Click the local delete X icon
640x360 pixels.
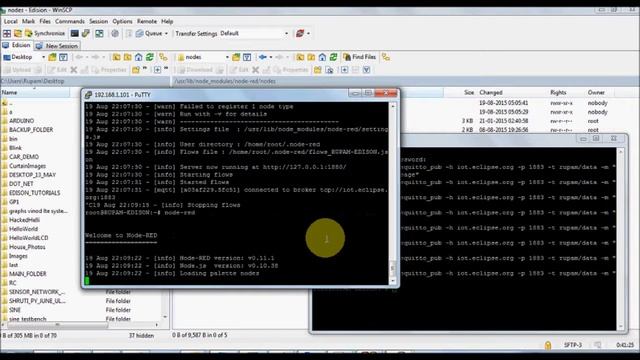pos(74,70)
